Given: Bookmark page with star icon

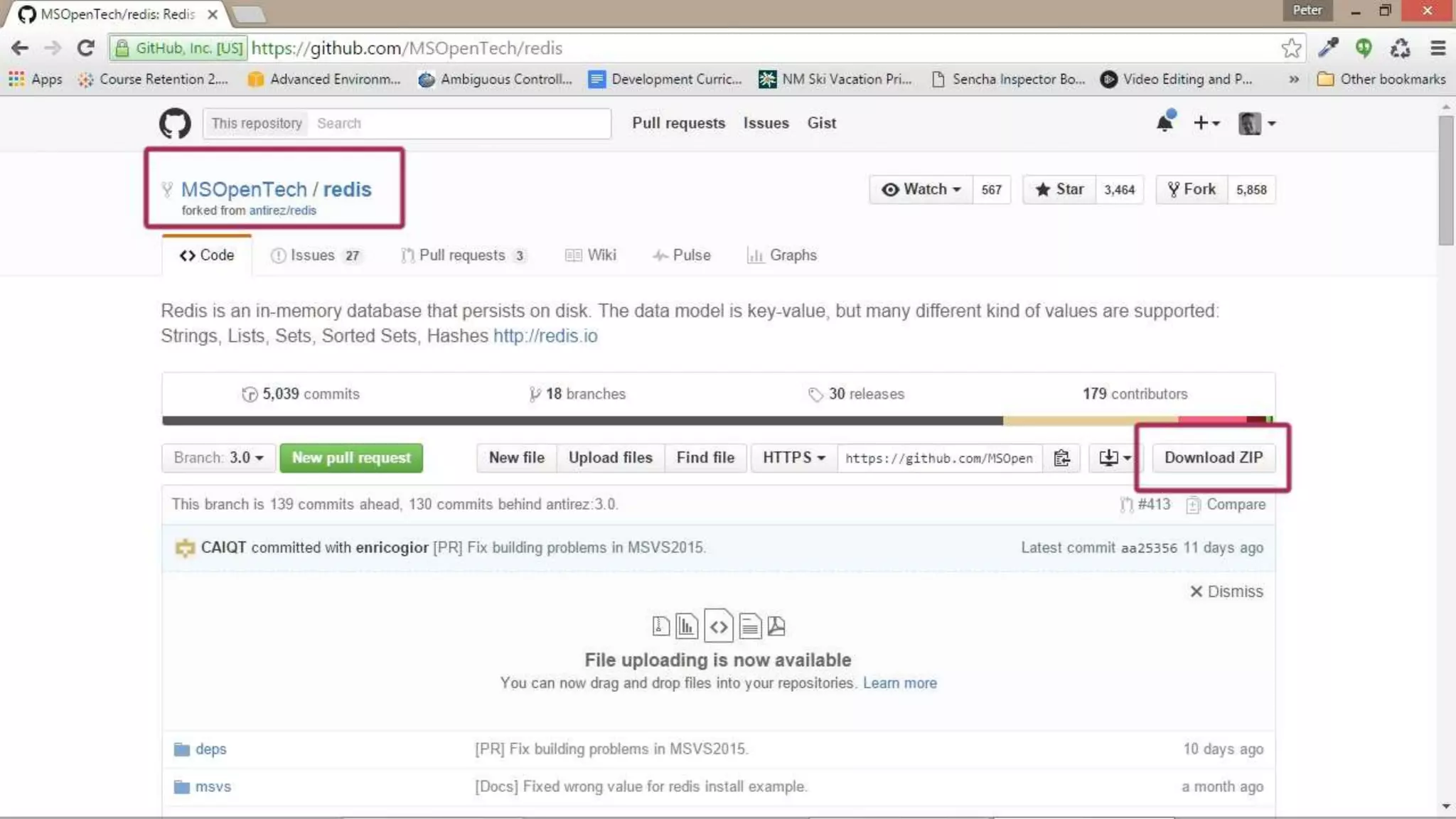Looking at the screenshot, I should (x=1291, y=48).
